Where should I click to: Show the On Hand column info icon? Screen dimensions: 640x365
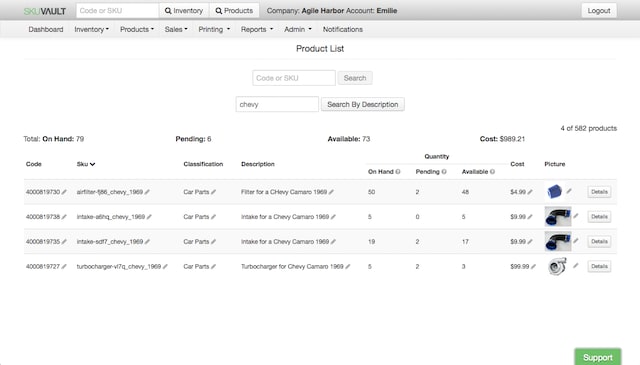click(398, 172)
